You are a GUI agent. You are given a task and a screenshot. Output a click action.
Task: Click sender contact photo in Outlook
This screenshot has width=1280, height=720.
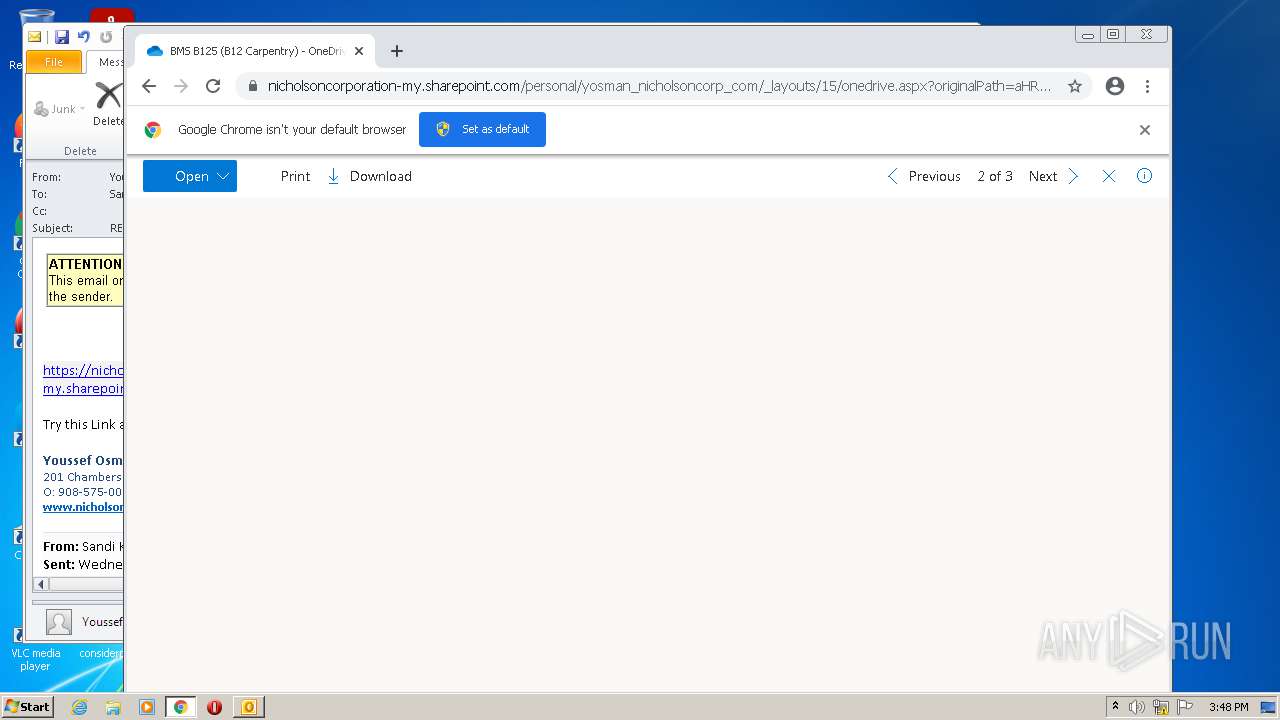(59, 622)
